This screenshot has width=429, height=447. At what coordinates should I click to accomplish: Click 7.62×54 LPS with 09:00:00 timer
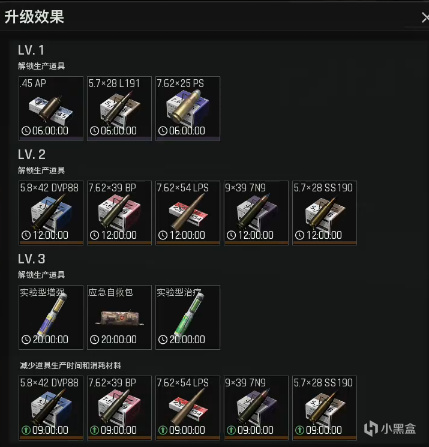pyautogui.click(x=188, y=408)
